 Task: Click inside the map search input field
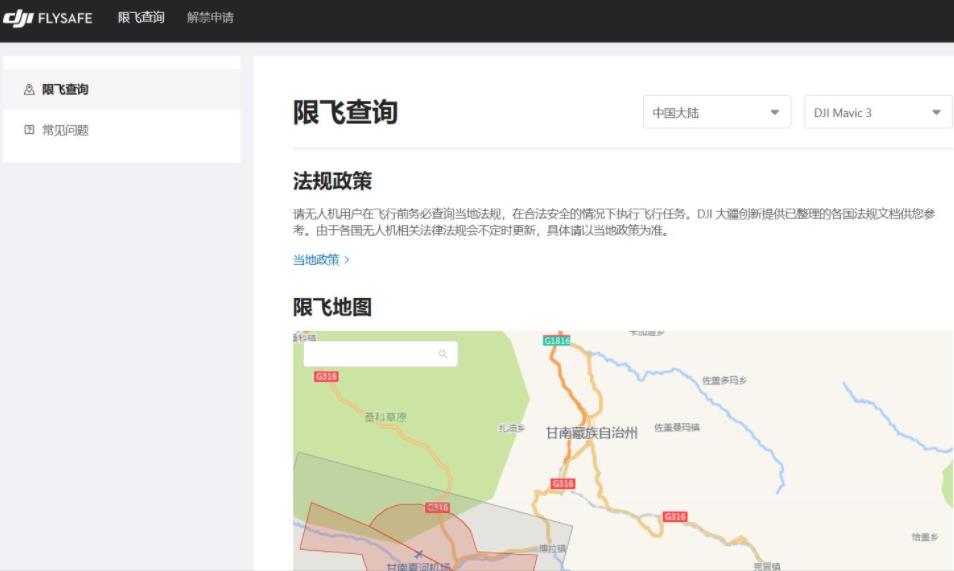[x=370, y=354]
